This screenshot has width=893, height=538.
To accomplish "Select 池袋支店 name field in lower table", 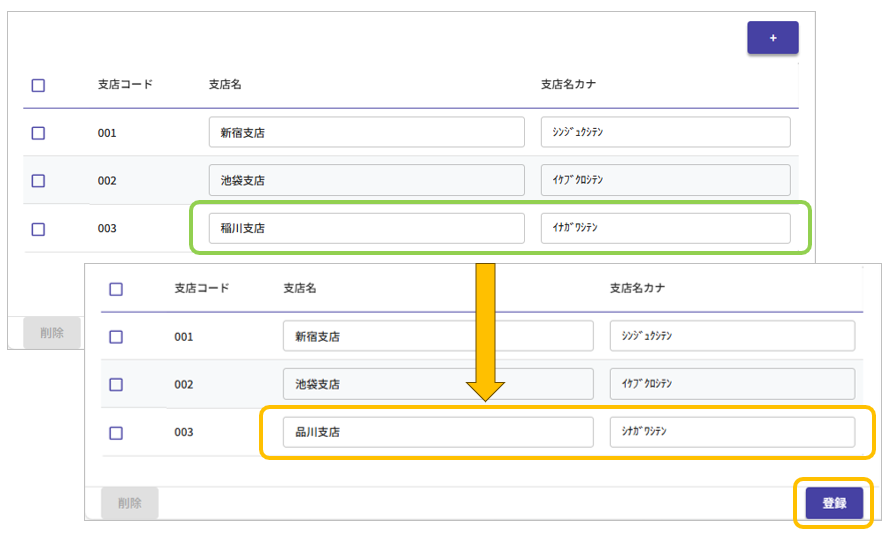I will pyautogui.click(x=438, y=384).
